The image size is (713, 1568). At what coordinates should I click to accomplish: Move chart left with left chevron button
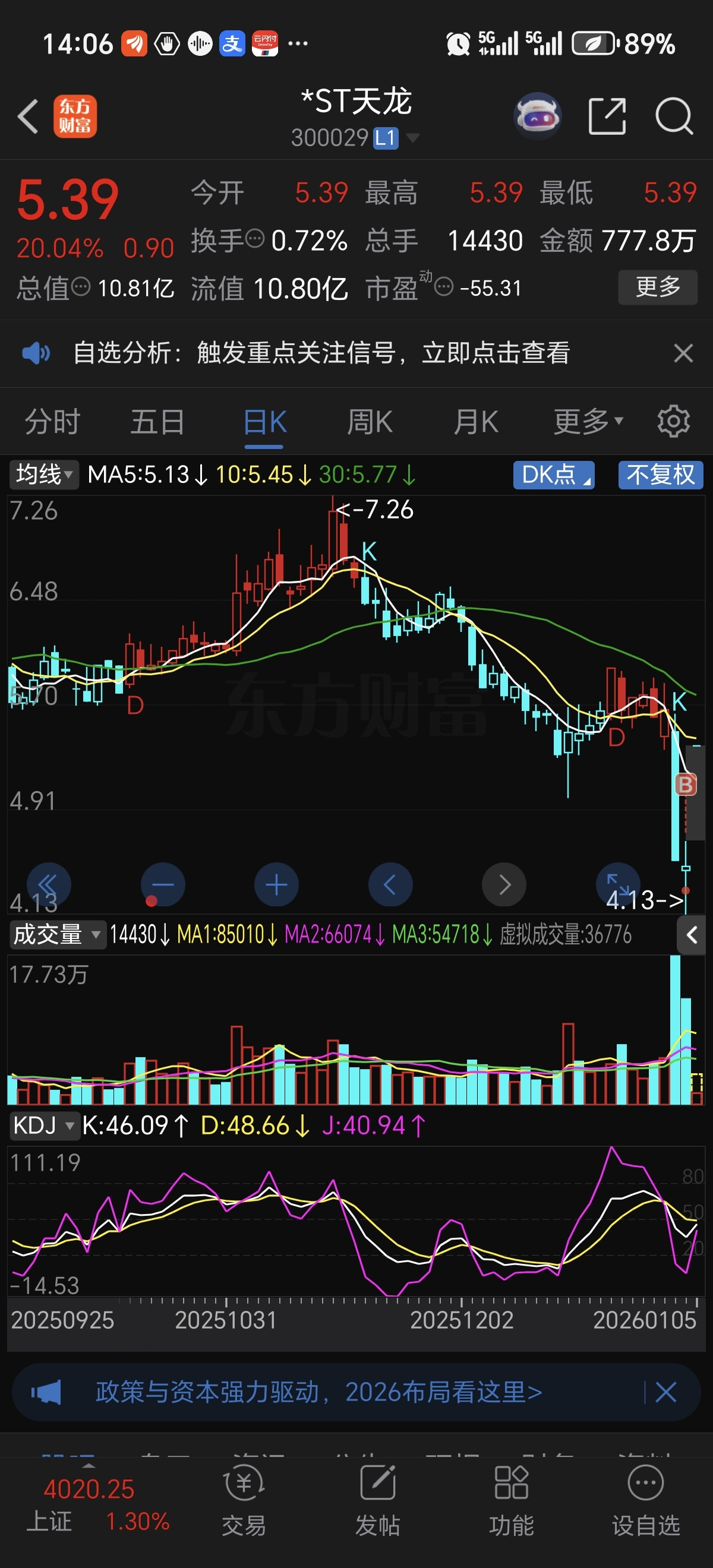pyautogui.click(x=390, y=884)
